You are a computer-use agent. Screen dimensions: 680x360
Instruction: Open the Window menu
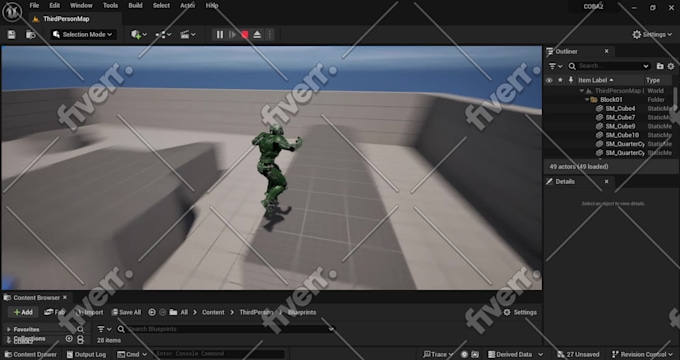coord(81,6)
